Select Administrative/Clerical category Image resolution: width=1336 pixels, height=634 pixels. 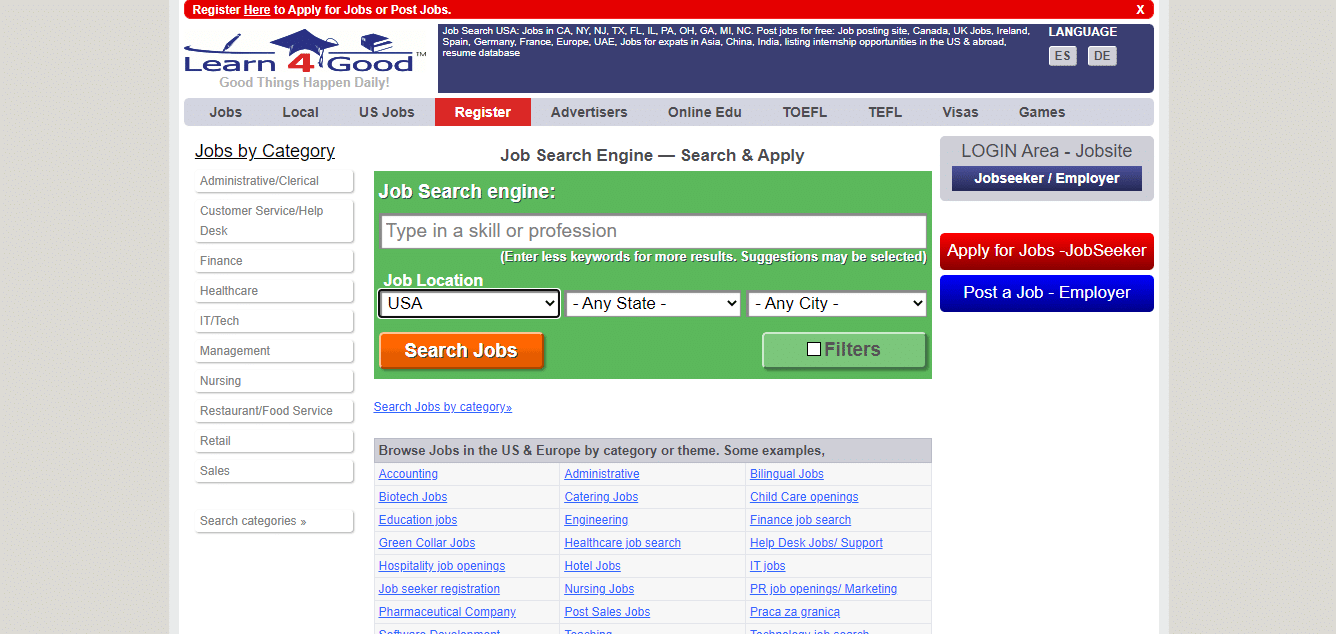click(275, 181)
